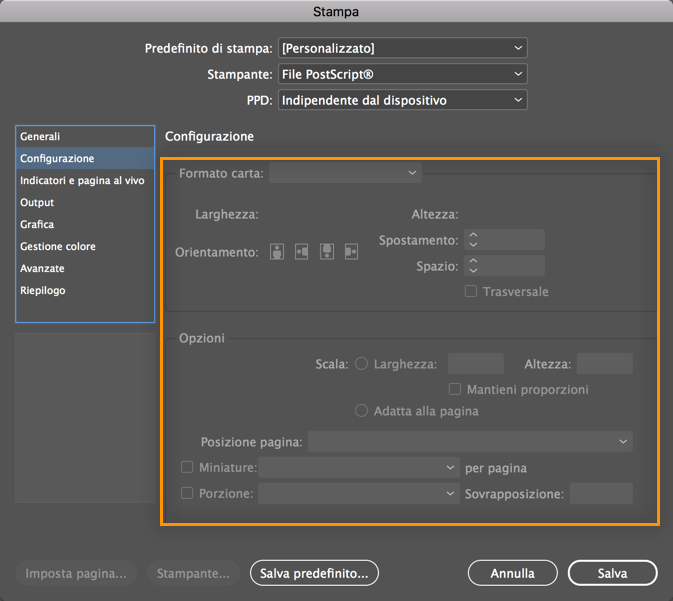Select landscape orientation icon
The image size is (673, 601).
pos(302,252)
